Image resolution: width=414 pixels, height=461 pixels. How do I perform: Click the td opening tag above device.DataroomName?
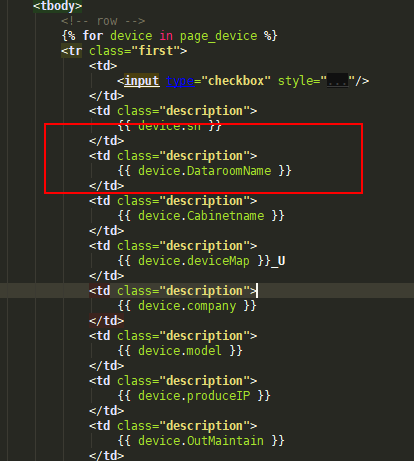point(173,156)
